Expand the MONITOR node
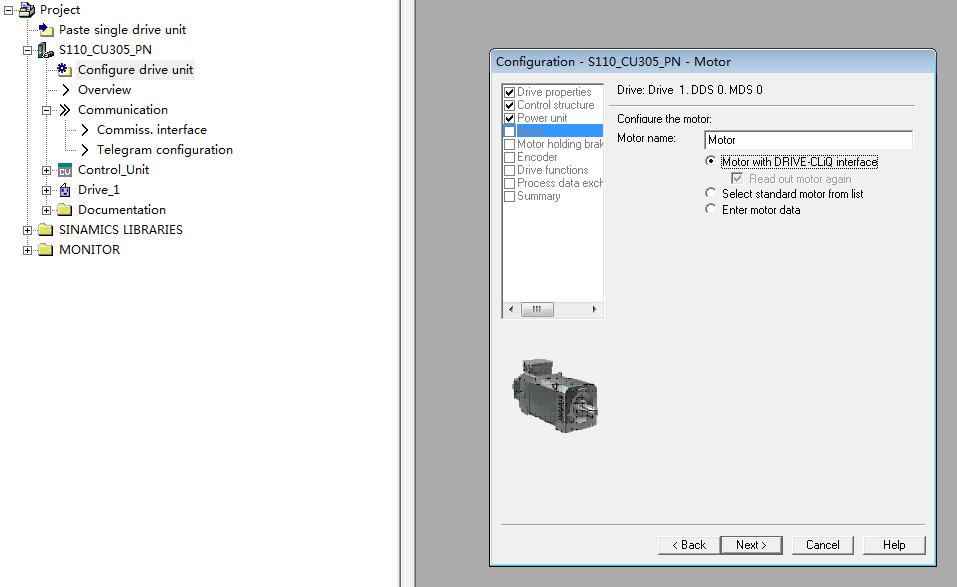The width and height of the screenshot is (957, 587). click(x=27, y=250)
